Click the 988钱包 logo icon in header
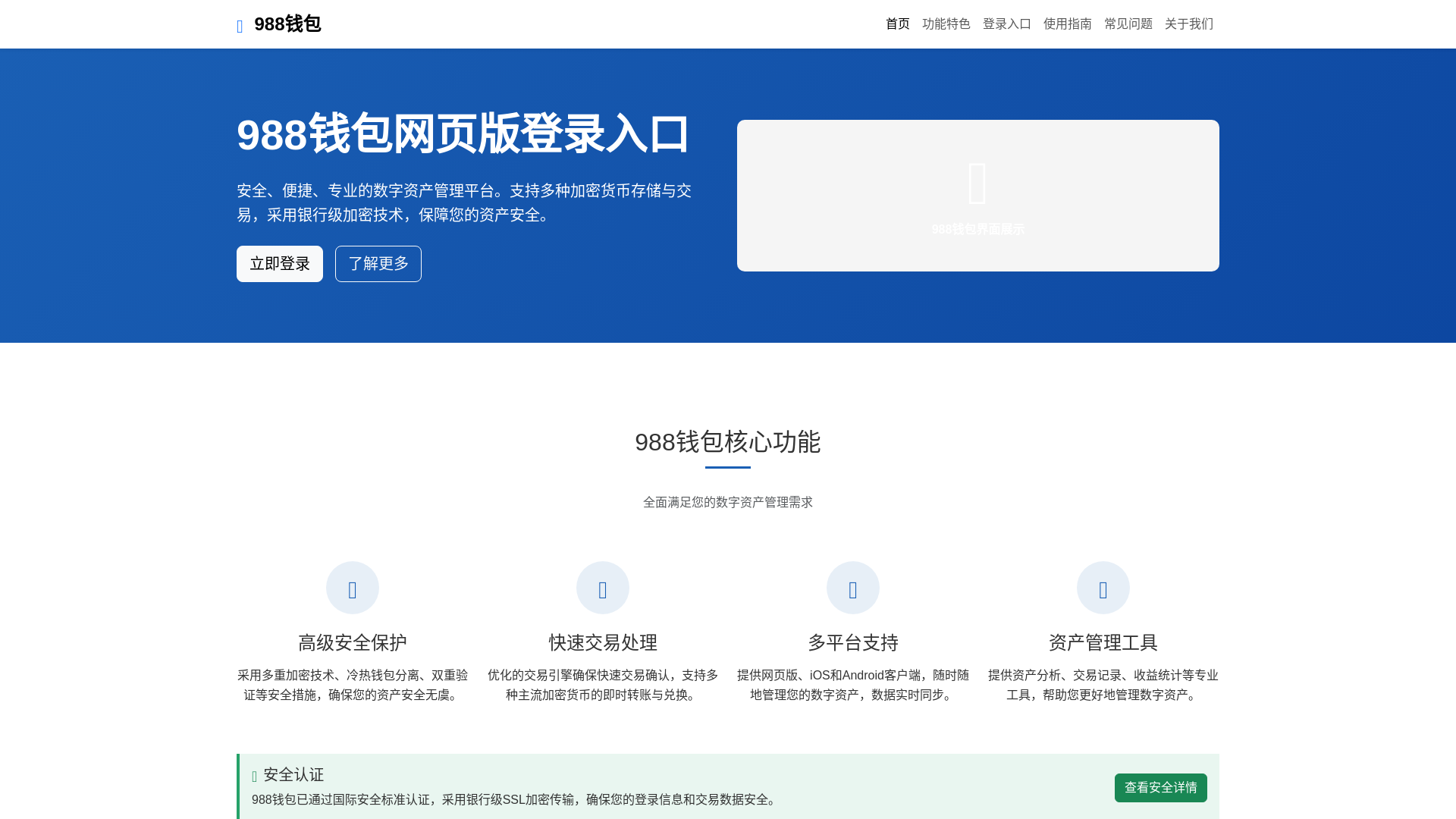The height and width of the screenshot is (819, 1456). click(240, 27)
